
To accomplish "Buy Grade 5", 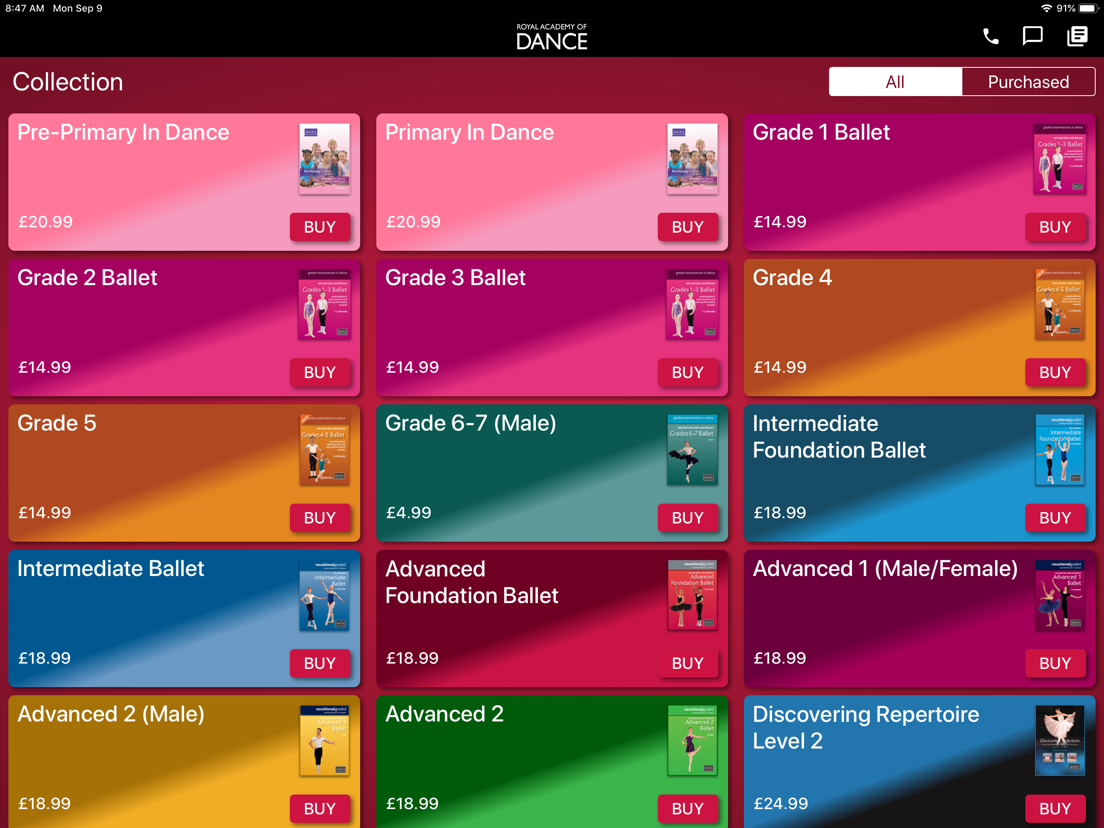I will click(320, 518).
